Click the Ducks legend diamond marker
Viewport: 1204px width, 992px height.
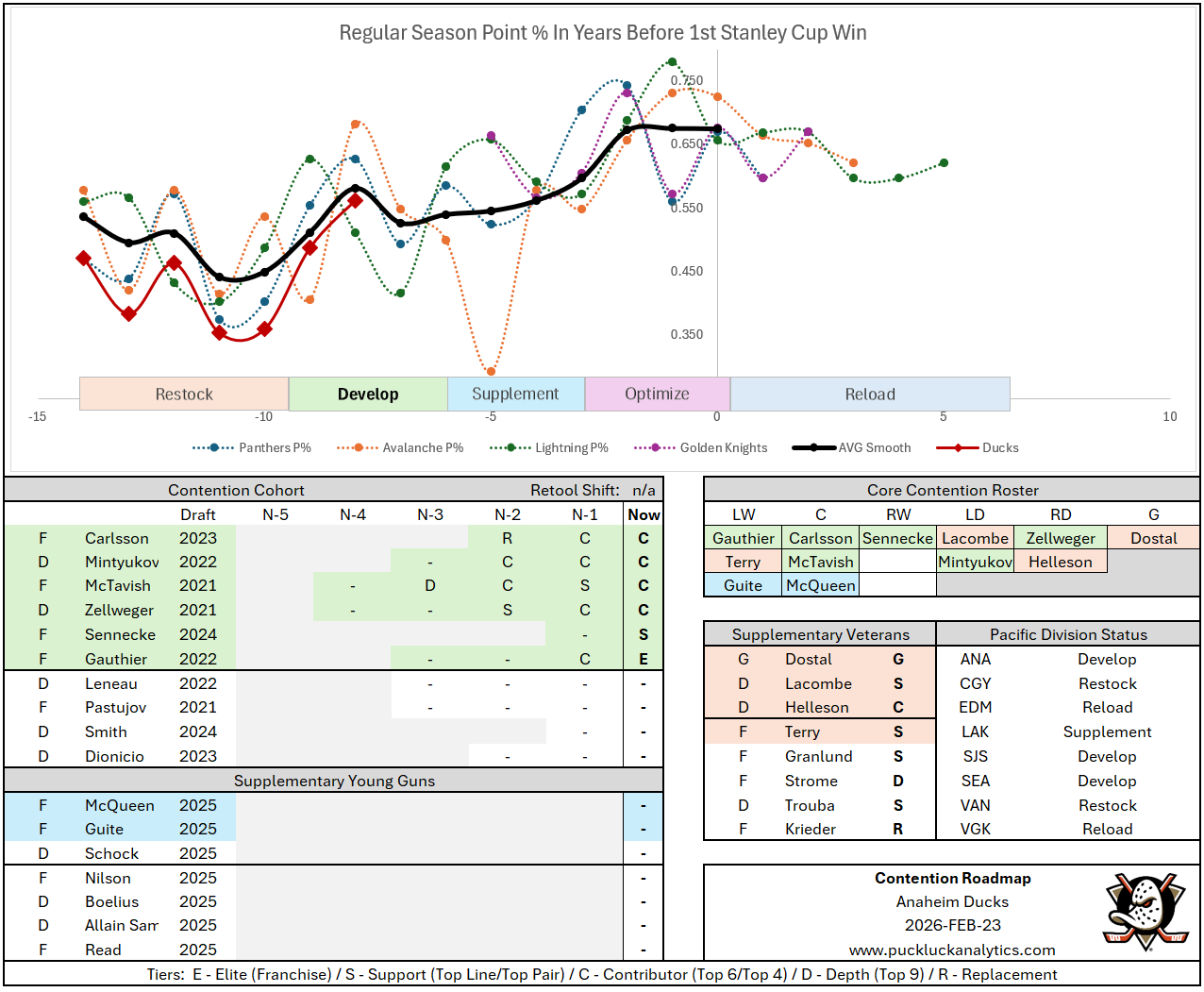point(958,447)
